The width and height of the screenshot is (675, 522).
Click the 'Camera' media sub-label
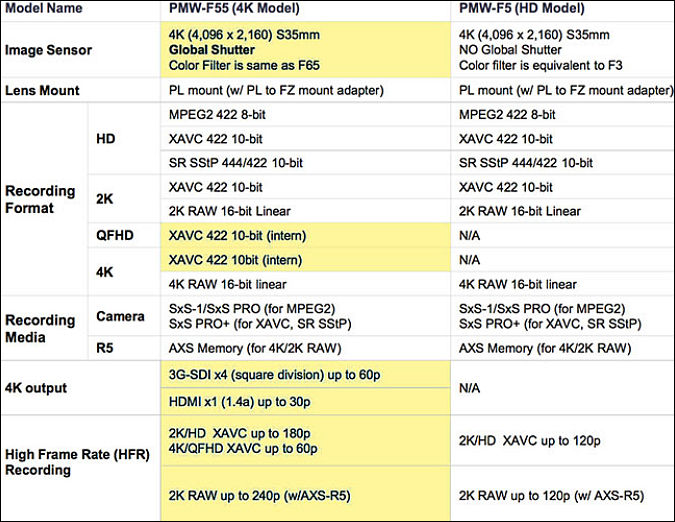120,316
